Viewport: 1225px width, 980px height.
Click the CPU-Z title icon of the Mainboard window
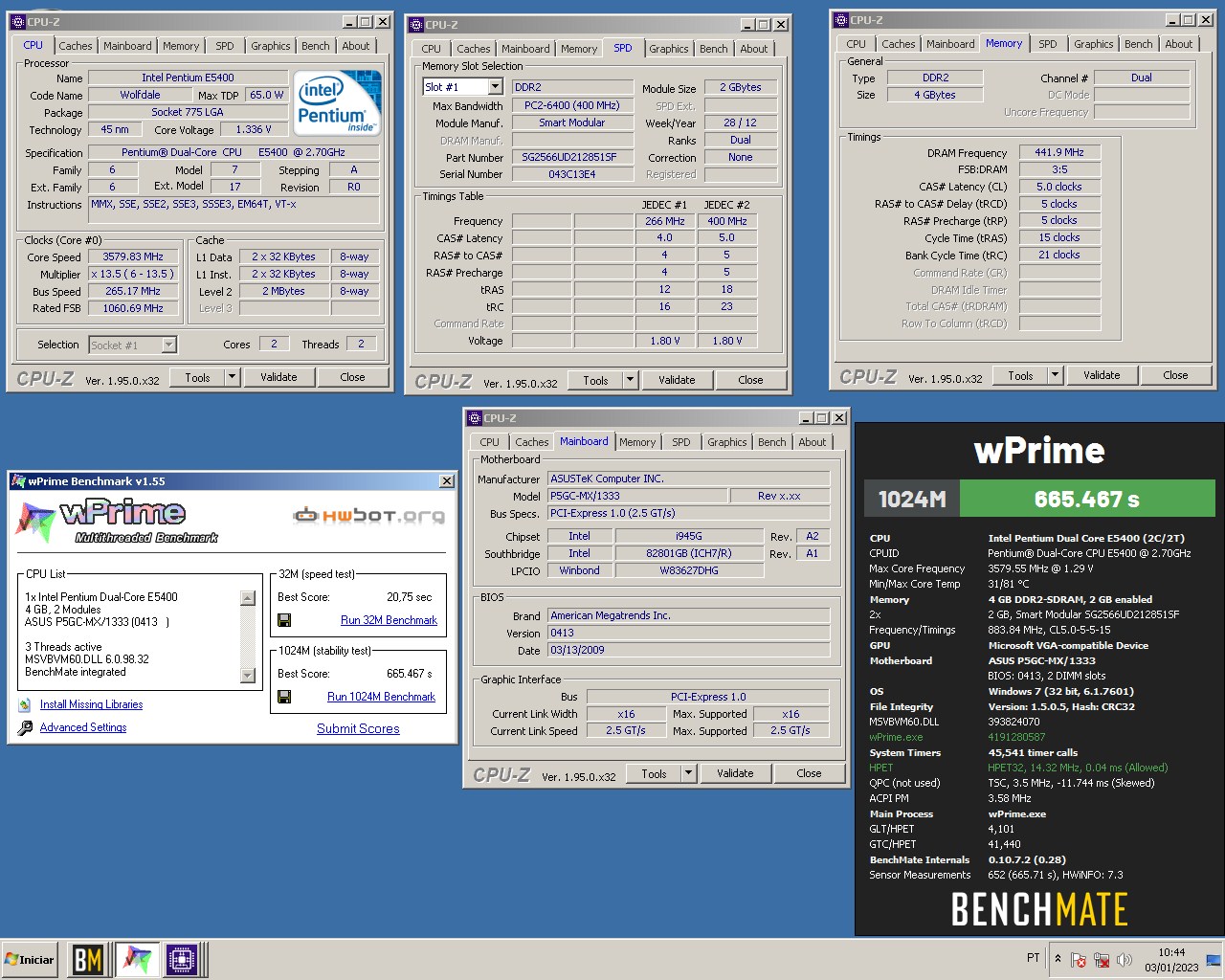point(474,418)
